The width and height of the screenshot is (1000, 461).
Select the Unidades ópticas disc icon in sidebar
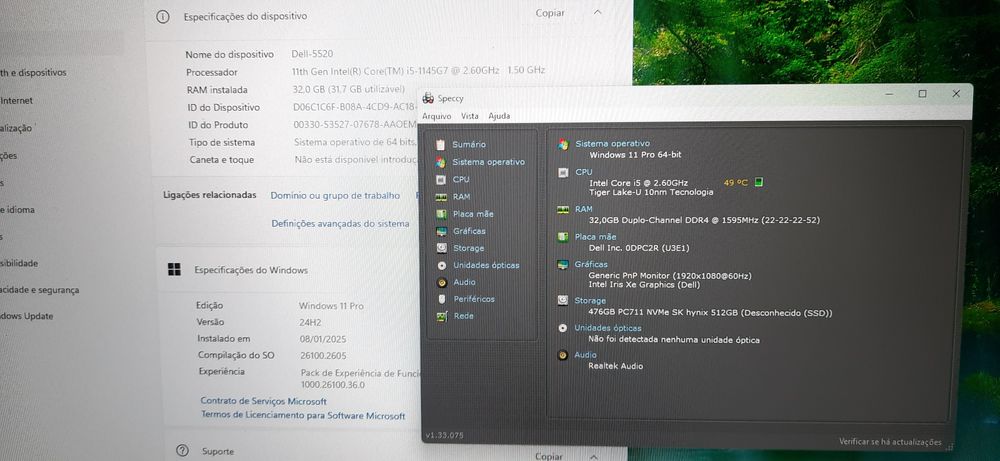point(441,265)
